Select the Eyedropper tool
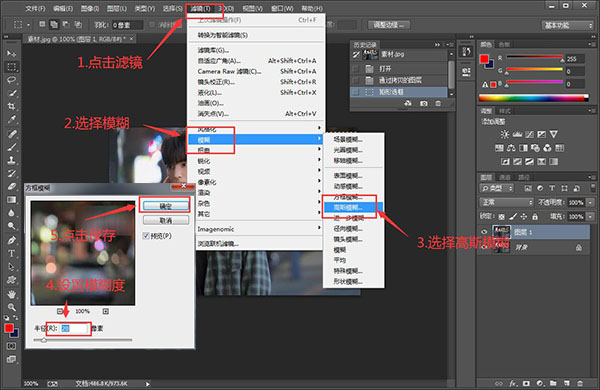Image resolution: width=600 pixels, height=390 pixels. [x=11, y=119]
